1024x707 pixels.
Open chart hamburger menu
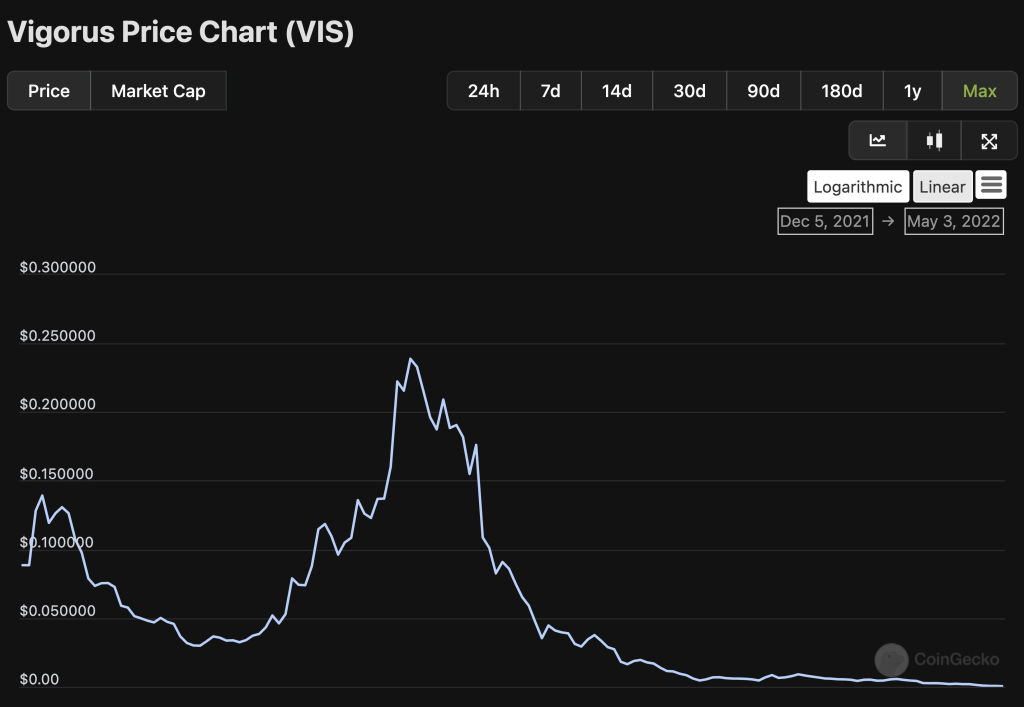click(x=991, y=185)
